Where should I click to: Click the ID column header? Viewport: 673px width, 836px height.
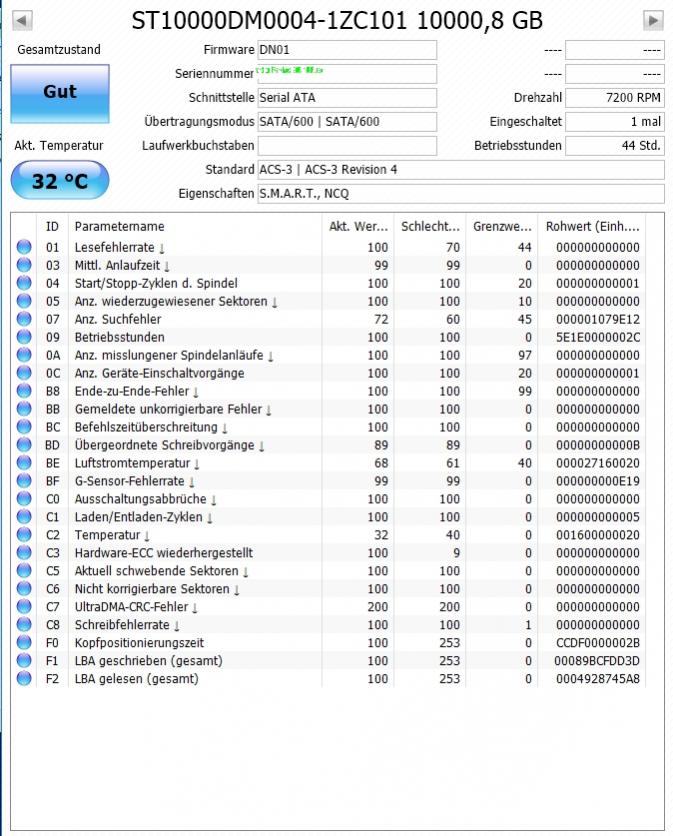pos(52,227)
